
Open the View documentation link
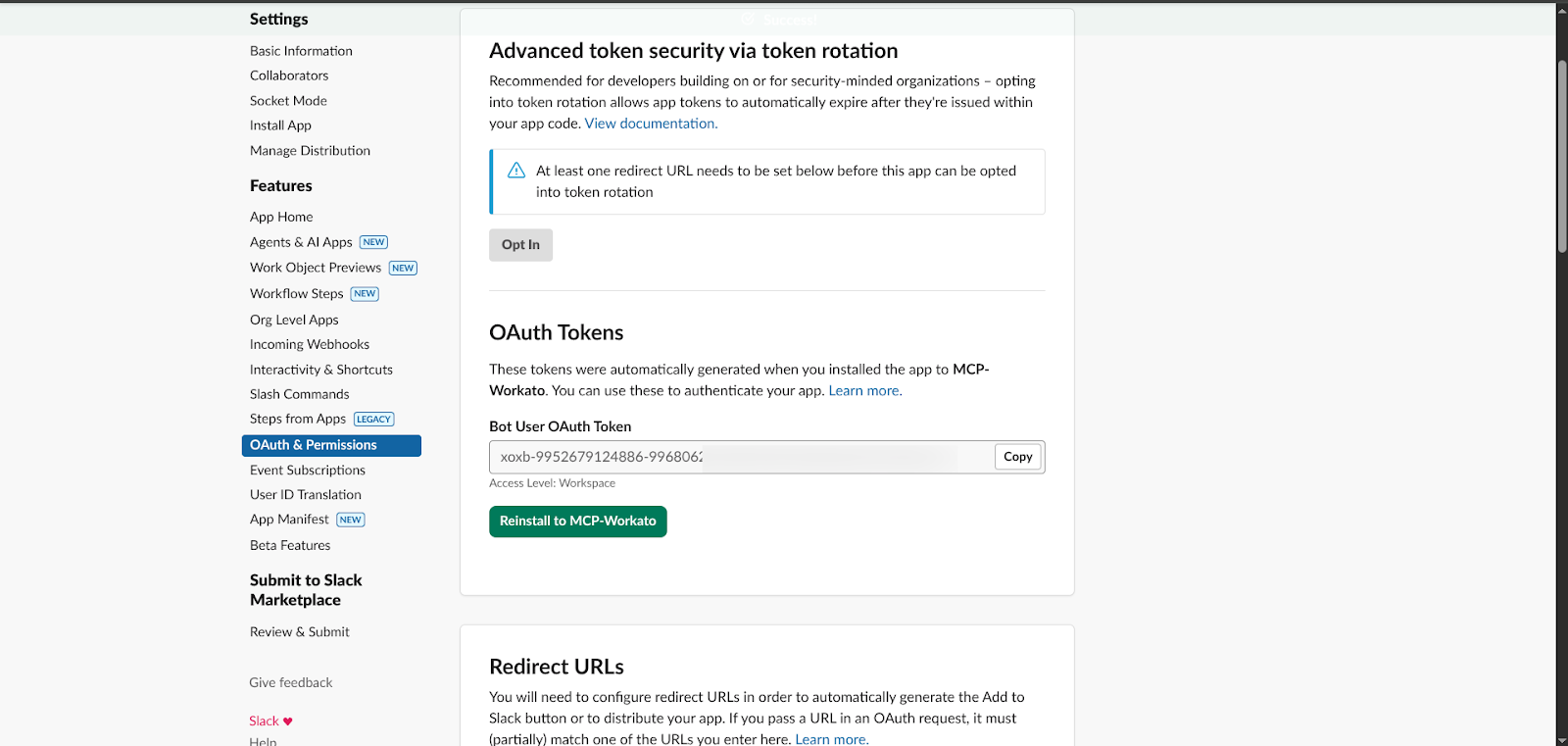click(x=651, y=124)
